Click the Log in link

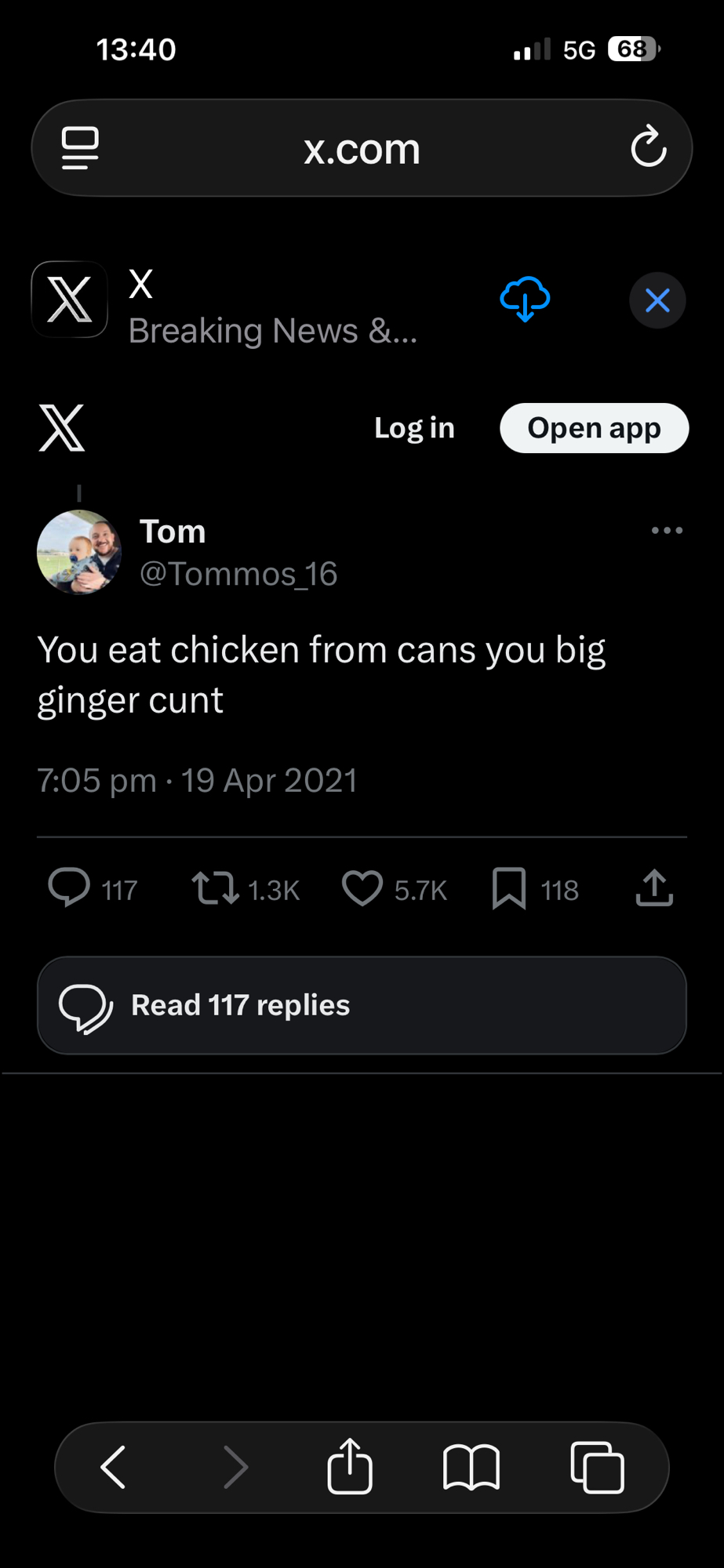tap(414, 428)
